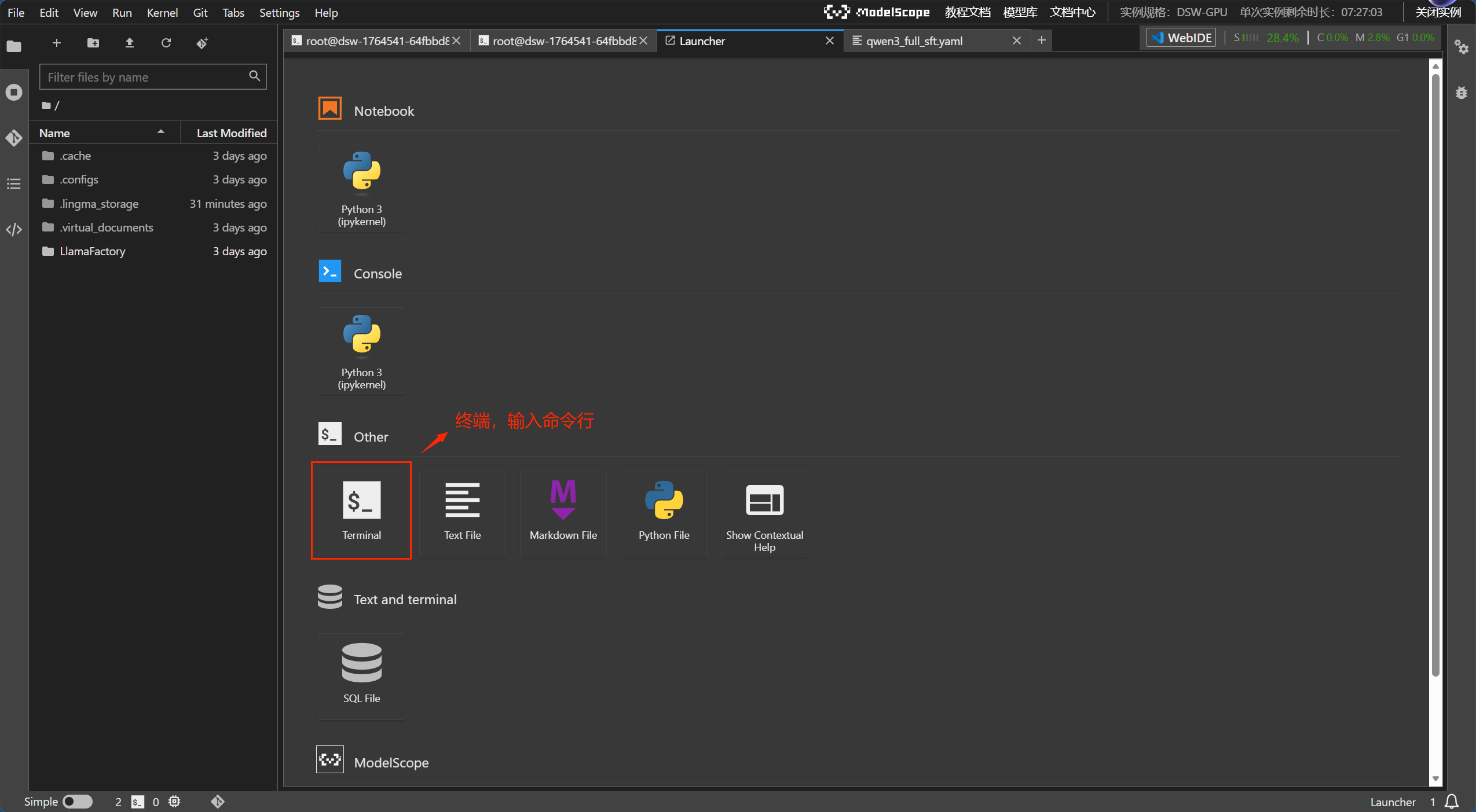This screenshot has height=812, width=1476.
Task: Click the refresh file list icon
Action: click(166, 43)
